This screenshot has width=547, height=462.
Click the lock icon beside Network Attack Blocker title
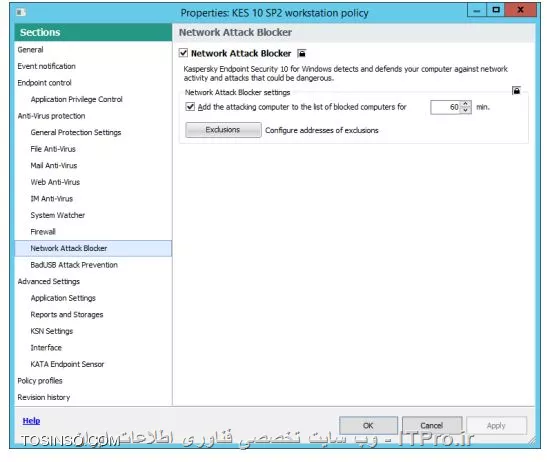pyautogui.click(x=301, y=53)
